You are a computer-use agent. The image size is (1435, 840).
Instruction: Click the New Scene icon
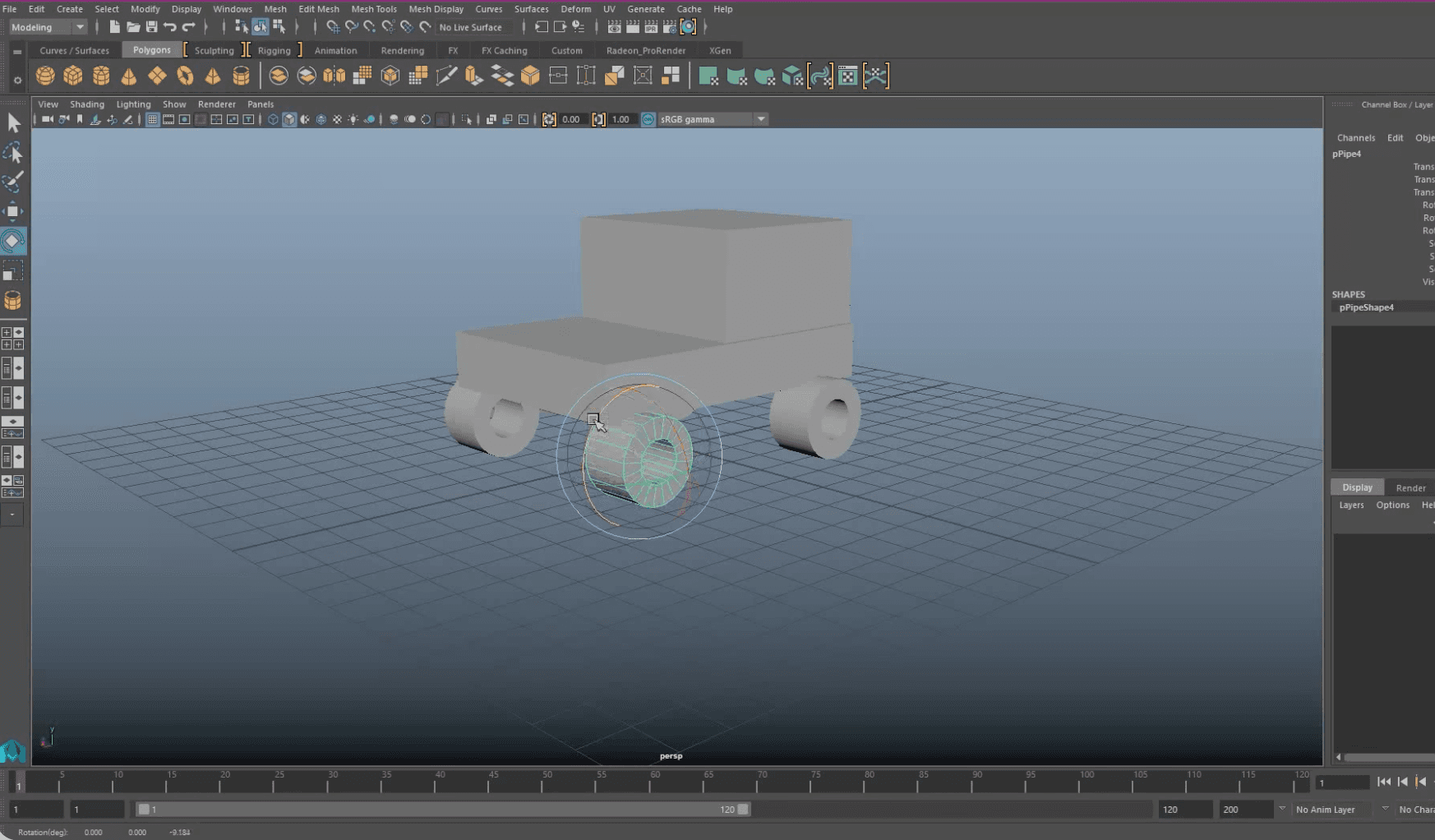[114, 27]
